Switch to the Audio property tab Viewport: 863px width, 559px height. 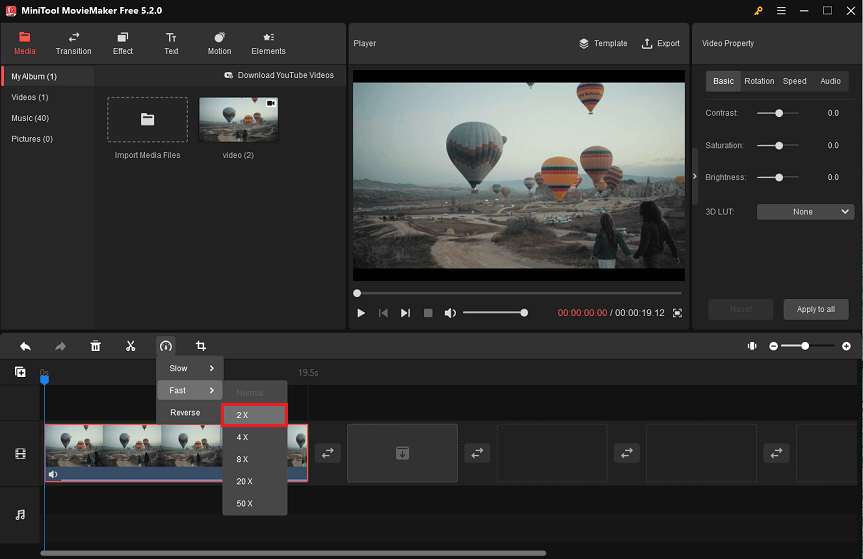[830, 81]
